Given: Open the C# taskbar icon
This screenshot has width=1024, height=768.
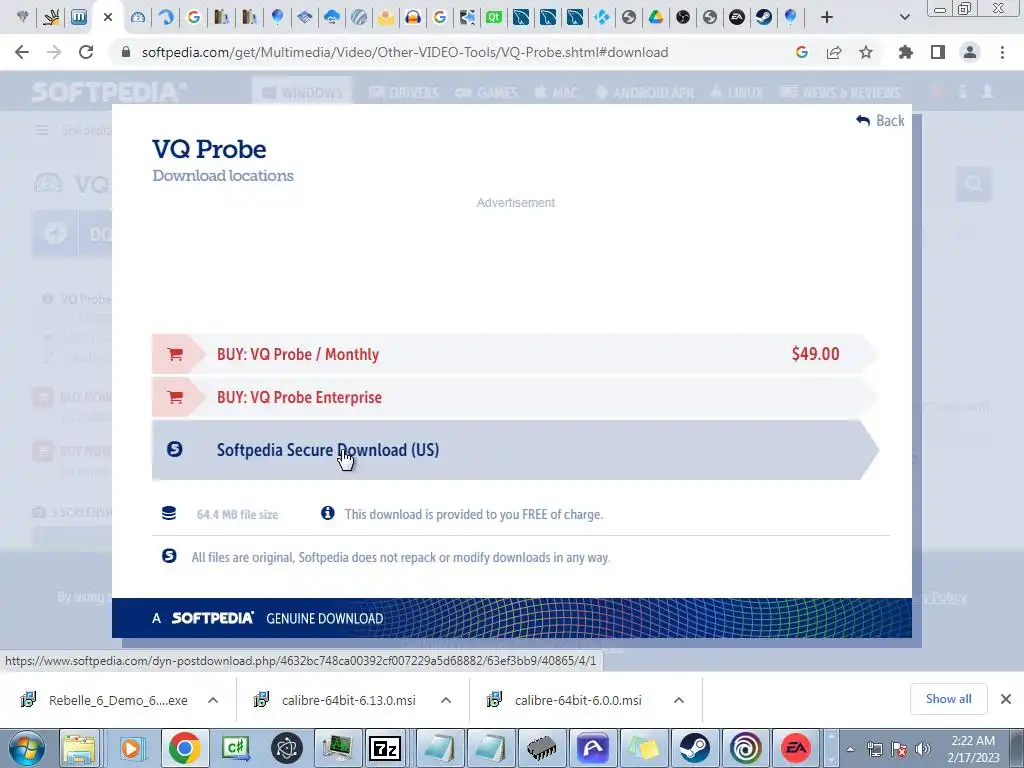Looking at the screenshot, I should pyautogui.click(x=236, y=748).
